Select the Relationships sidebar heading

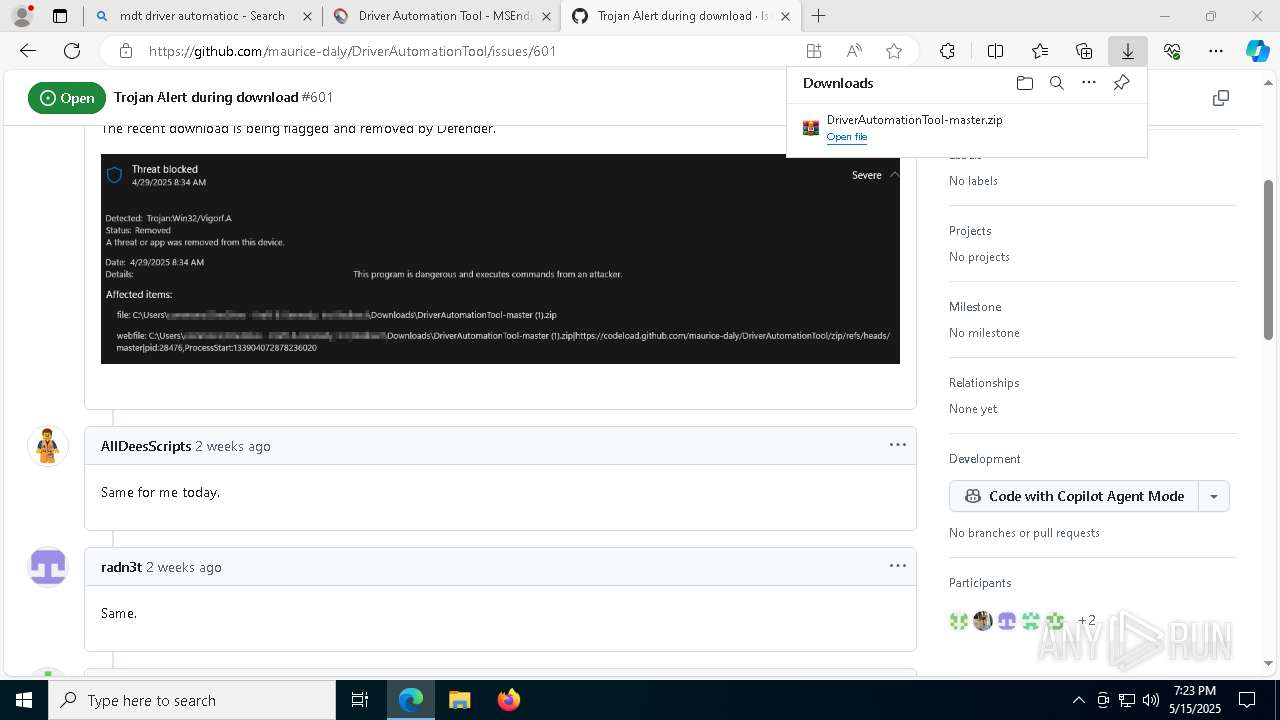point(984,383)
